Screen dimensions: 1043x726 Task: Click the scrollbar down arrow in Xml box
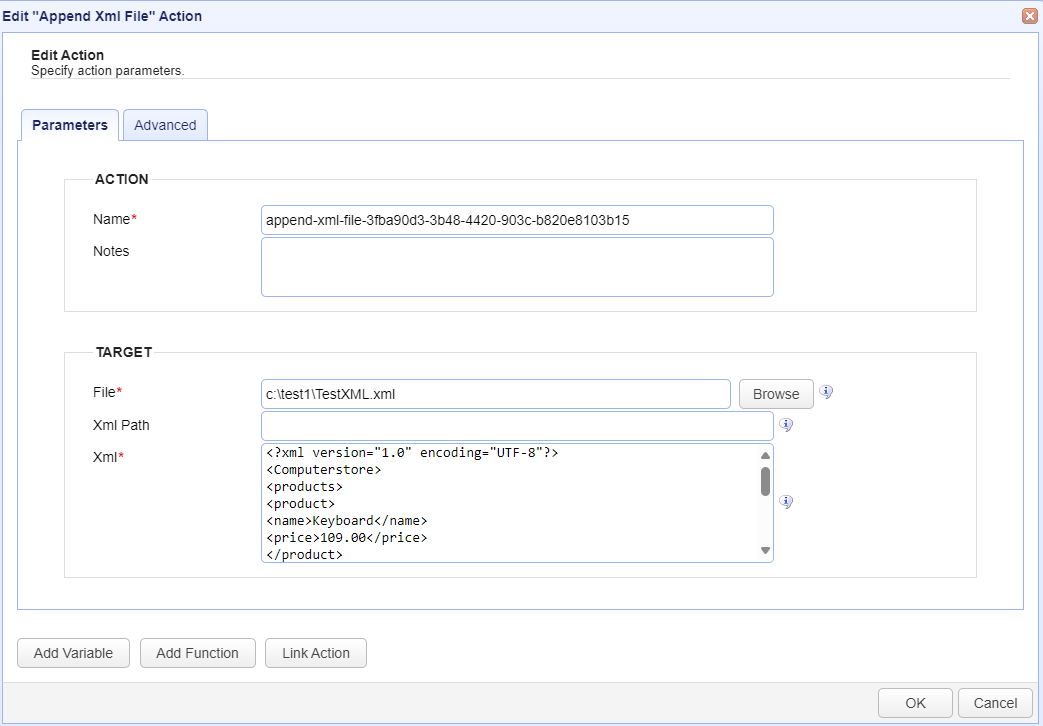(x=765, y=549)
